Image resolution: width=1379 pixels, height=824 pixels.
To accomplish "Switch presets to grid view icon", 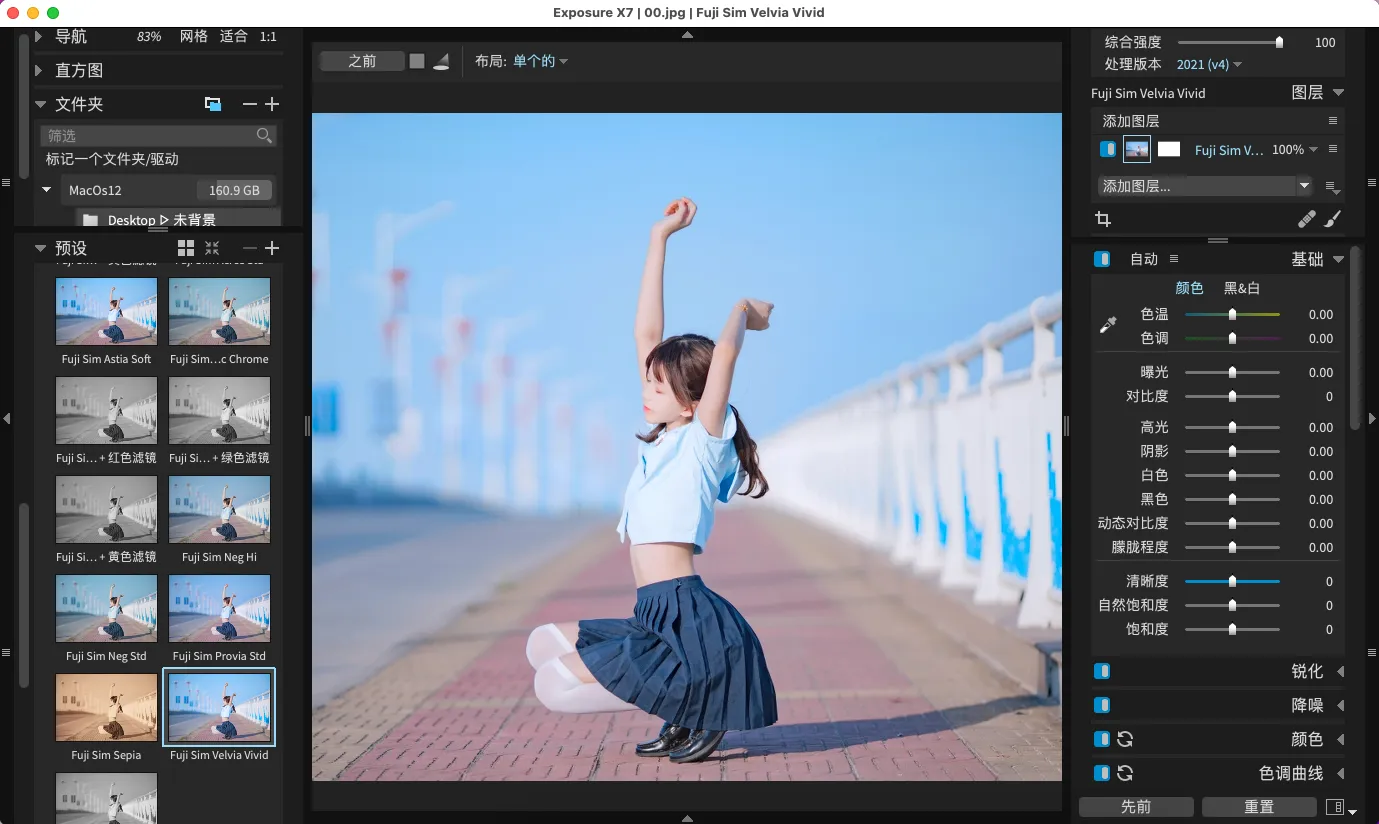I will 186,248.
